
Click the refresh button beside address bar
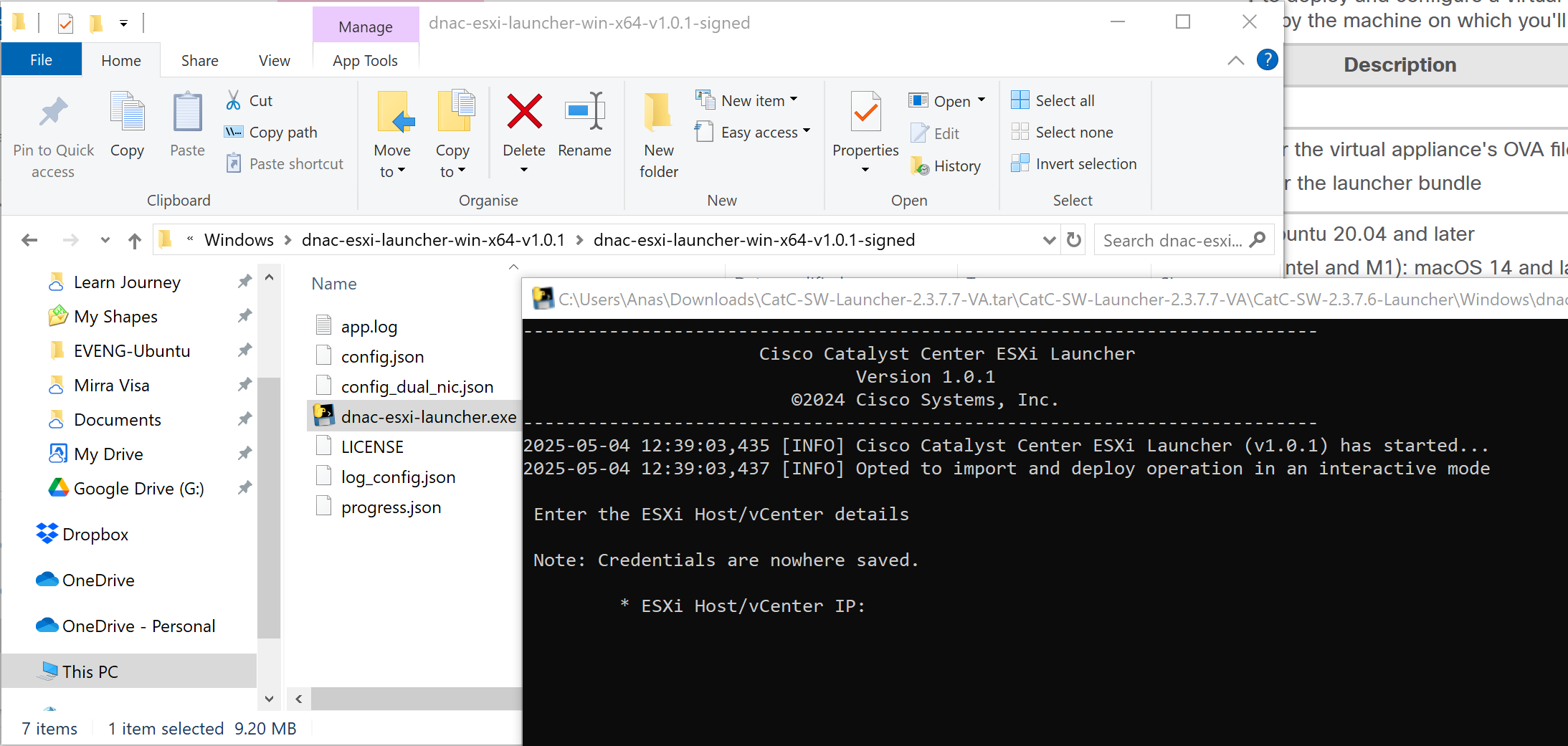pos(1074,240)
